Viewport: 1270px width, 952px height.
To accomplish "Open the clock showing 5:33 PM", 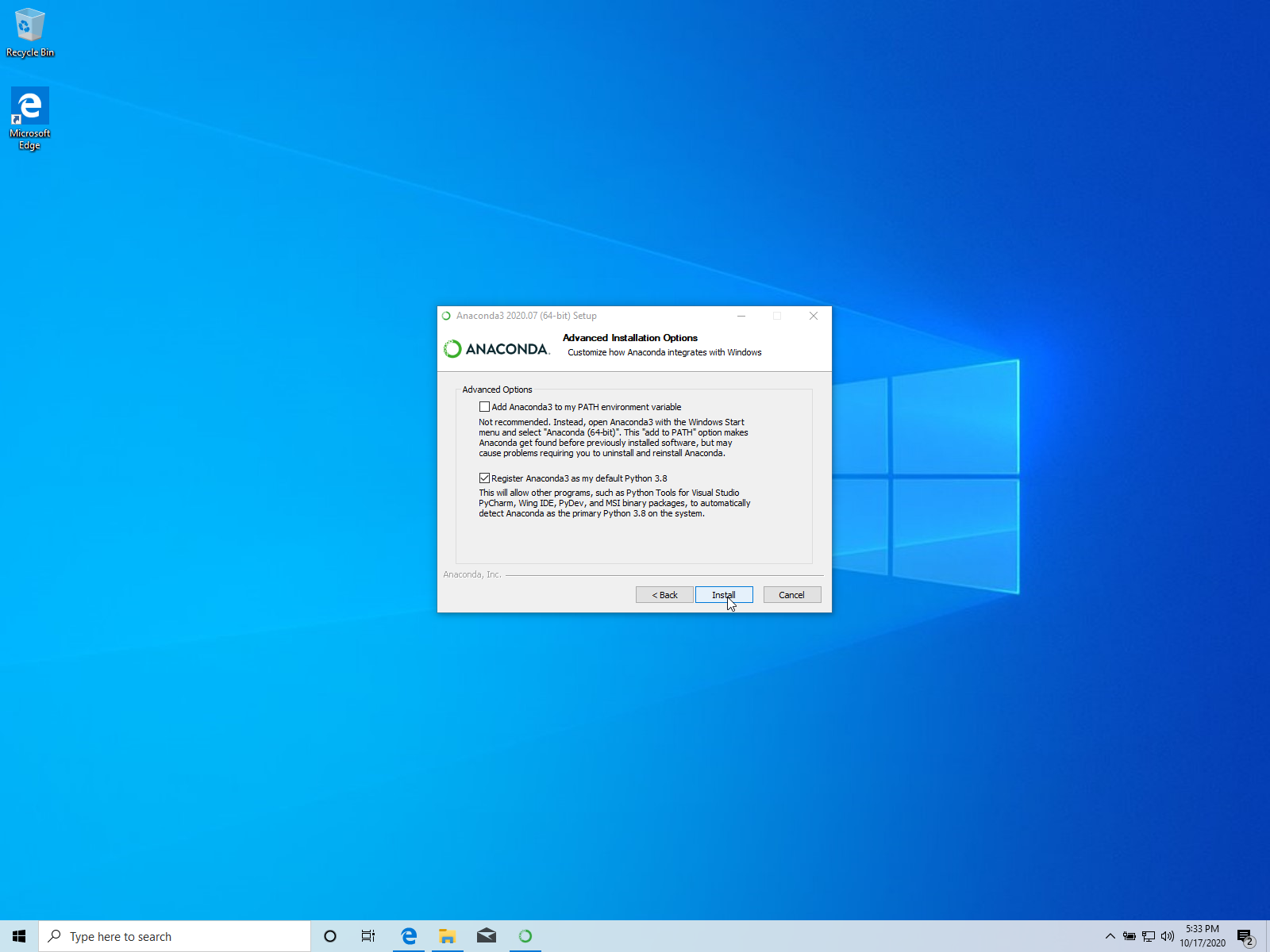I will tap(1203, 936).
